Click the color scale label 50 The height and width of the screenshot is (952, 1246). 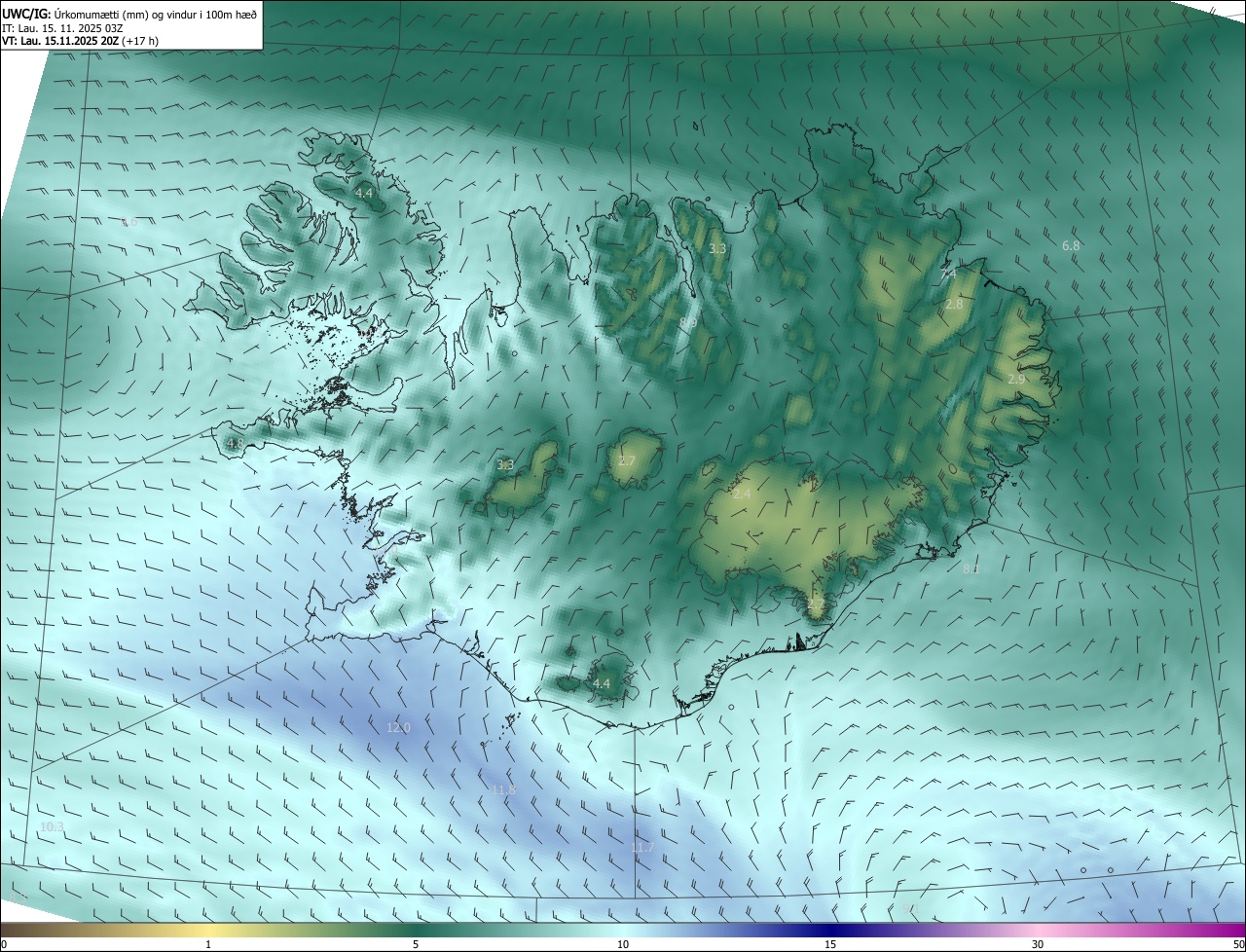pyautogui.click(x=1238, y=944)
